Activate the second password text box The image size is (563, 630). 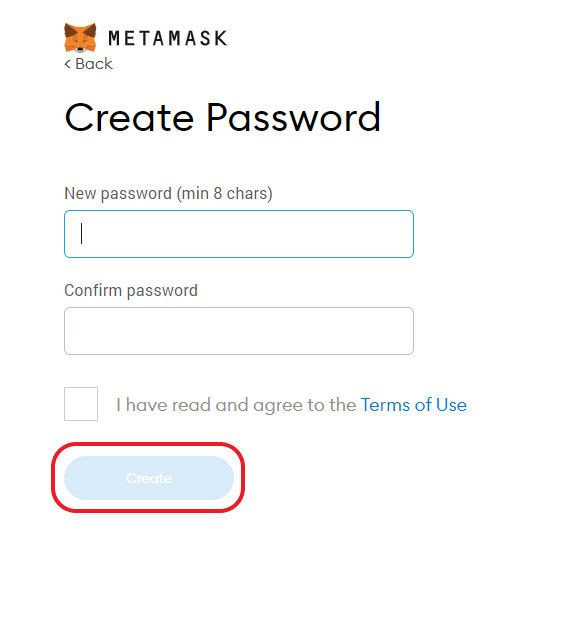pyautogui.click(x=239, y=331)
